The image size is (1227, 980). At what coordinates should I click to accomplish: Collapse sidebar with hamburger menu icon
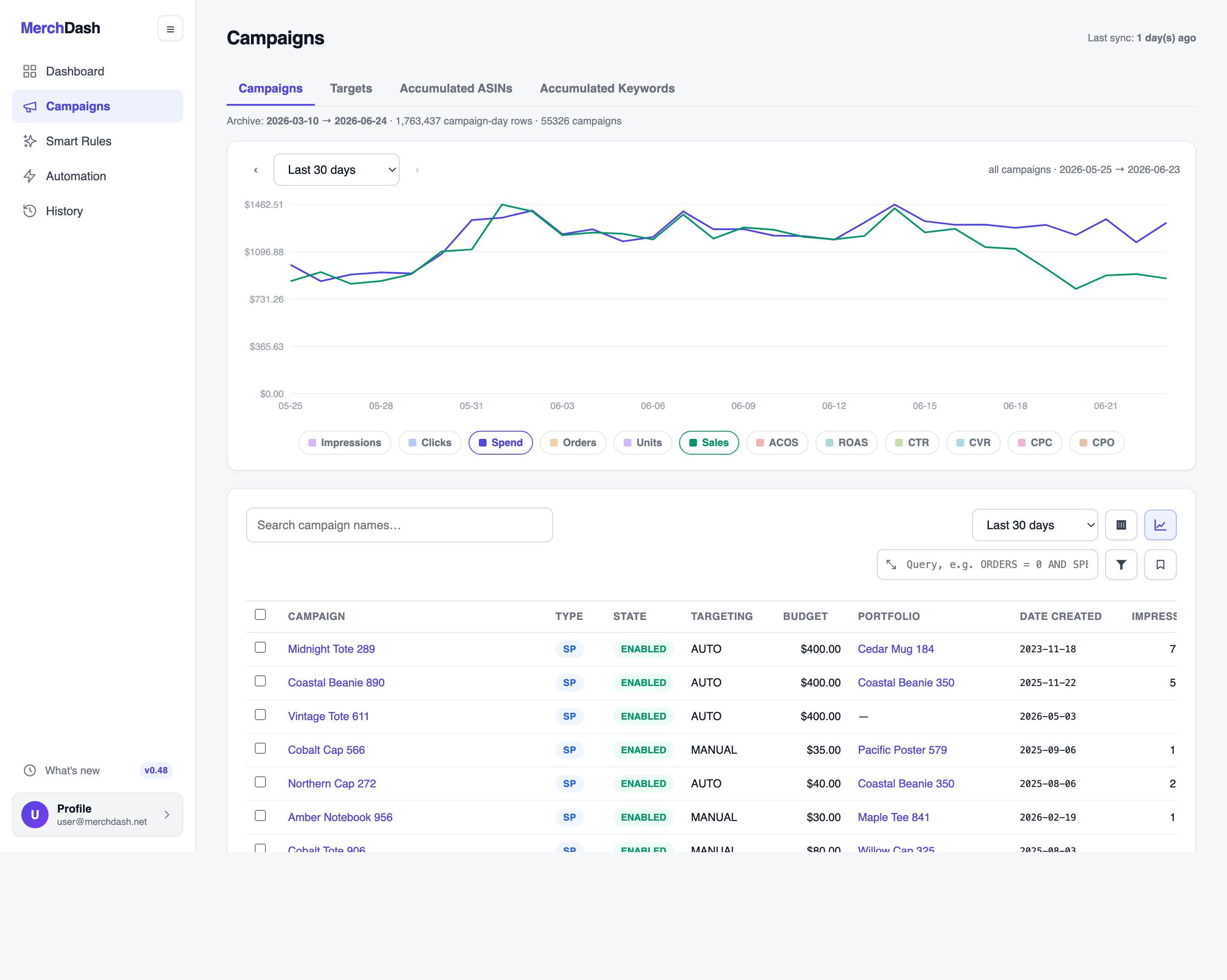170,29
